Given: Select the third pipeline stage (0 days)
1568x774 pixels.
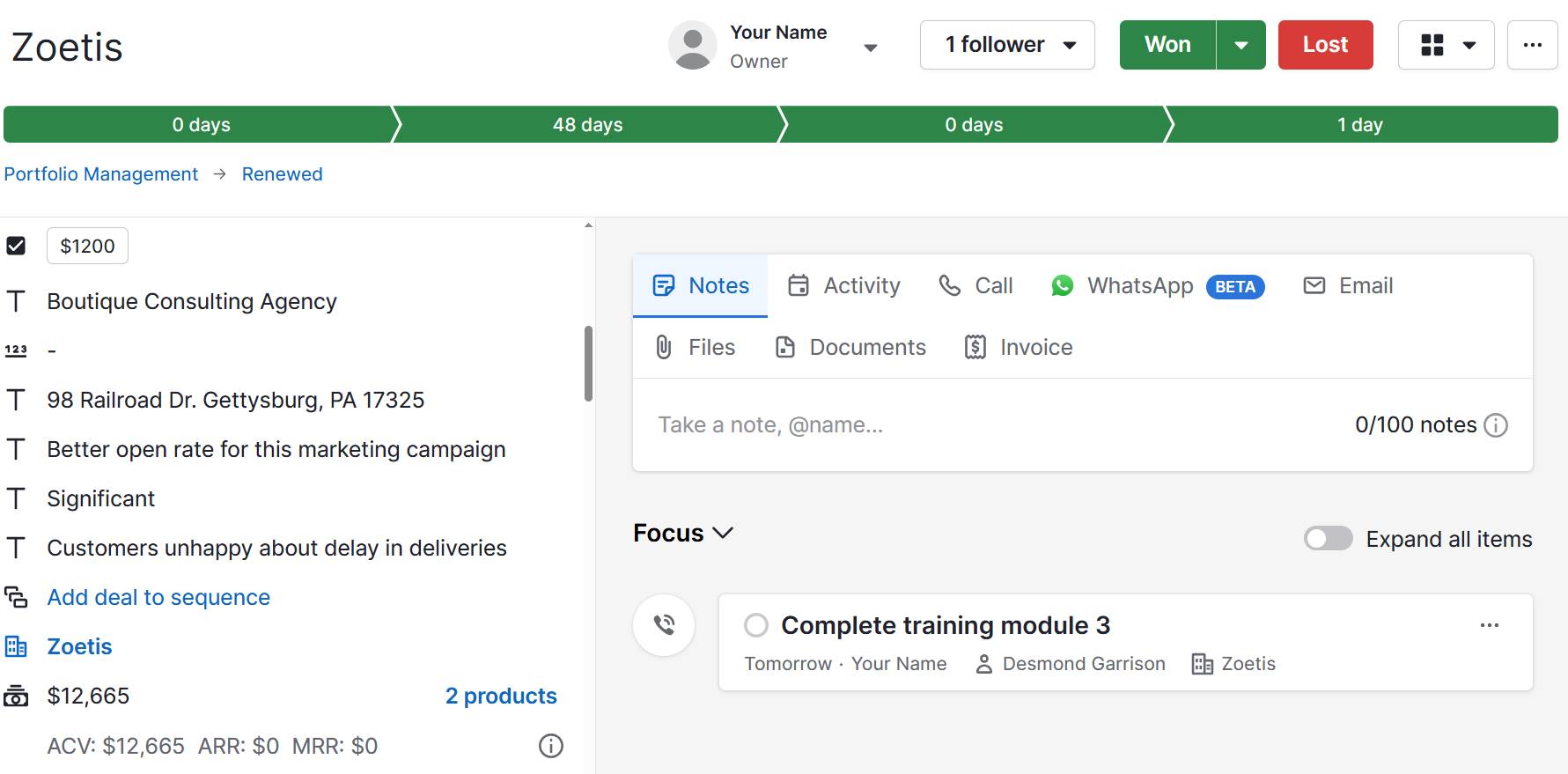Looking at the screenshot, I should pos(974,124).
